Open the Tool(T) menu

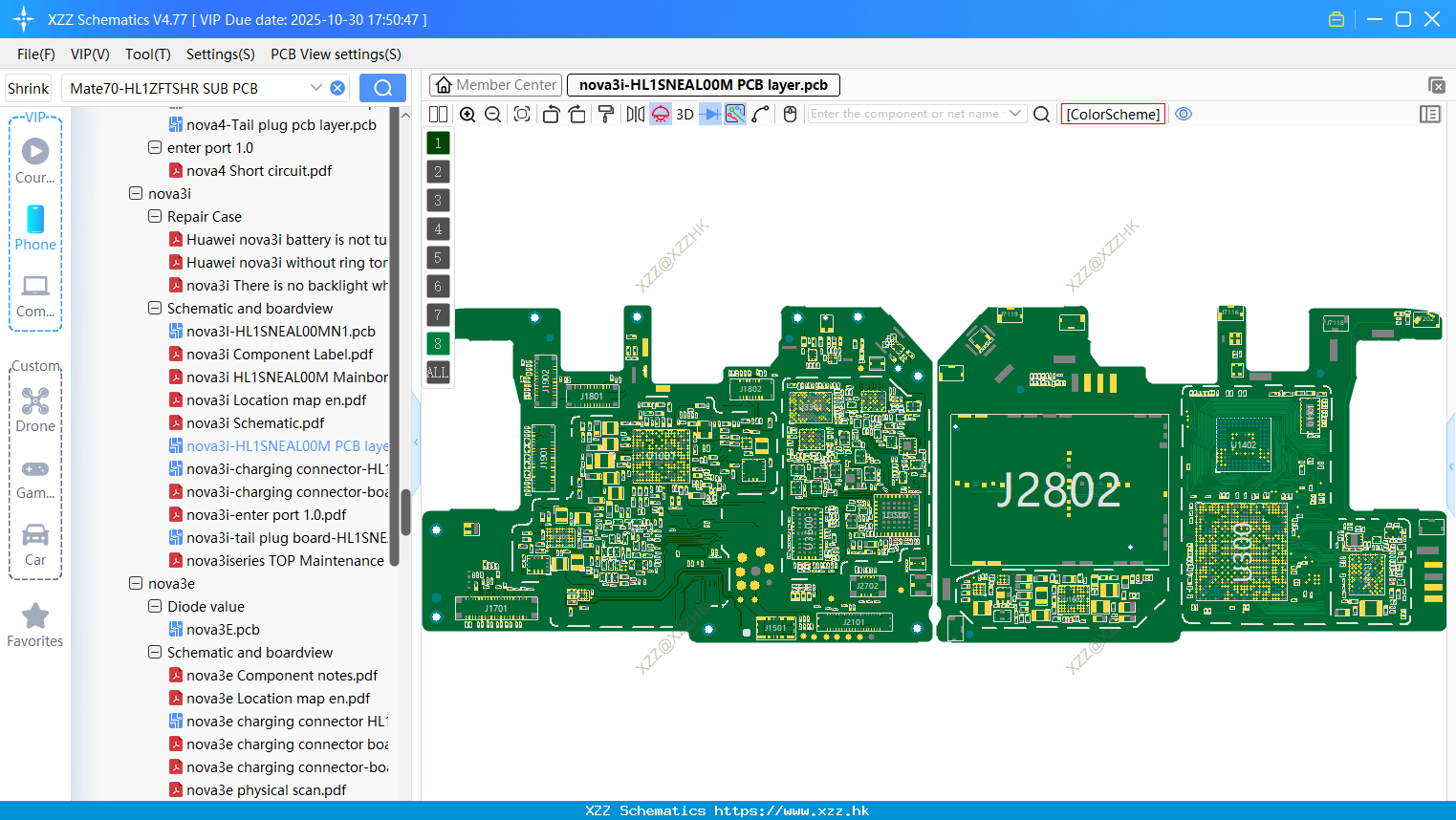pyautogui.click(x=148, y=54)
